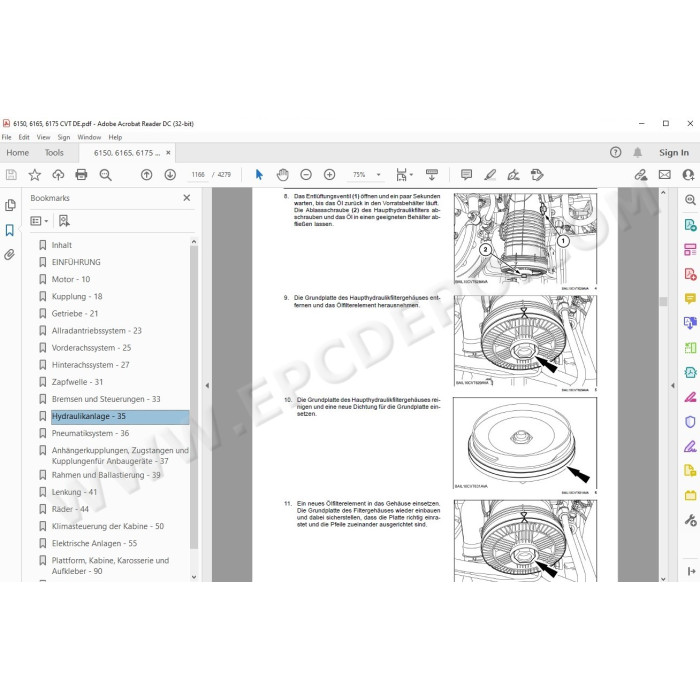
Task: Click the Sign In link
Action: coord(674,153)
